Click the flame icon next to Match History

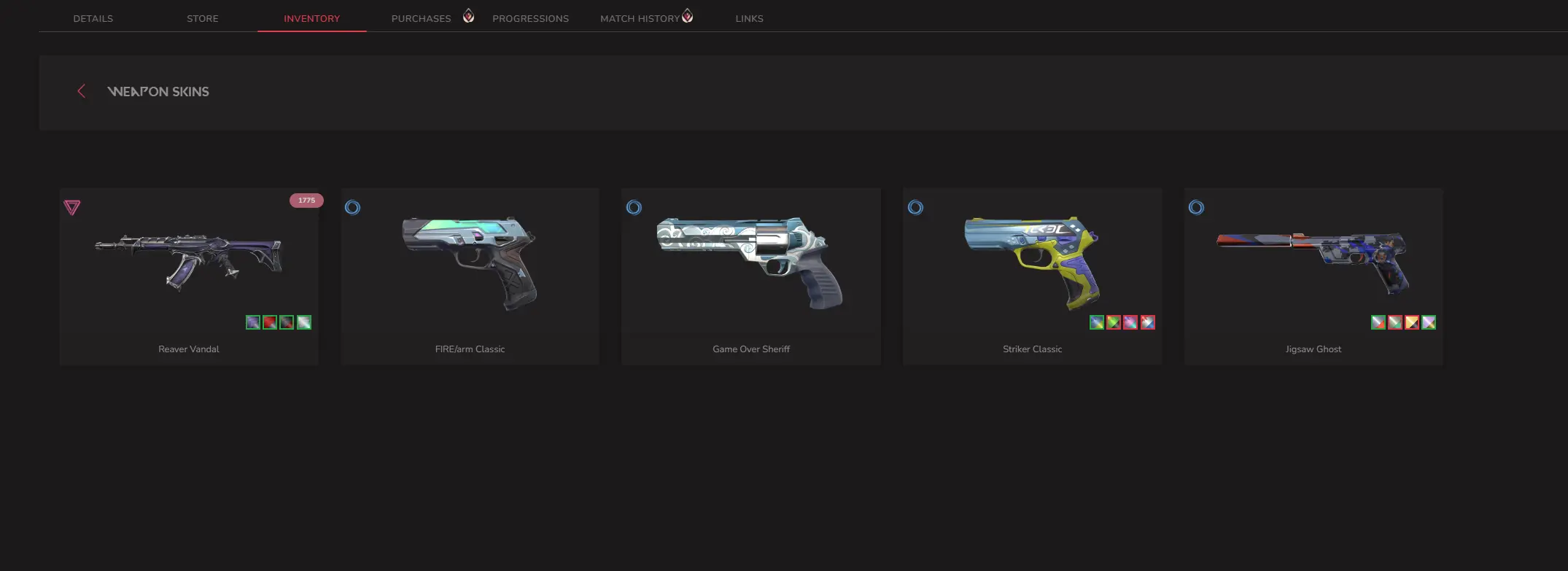(x=688, y=15)
